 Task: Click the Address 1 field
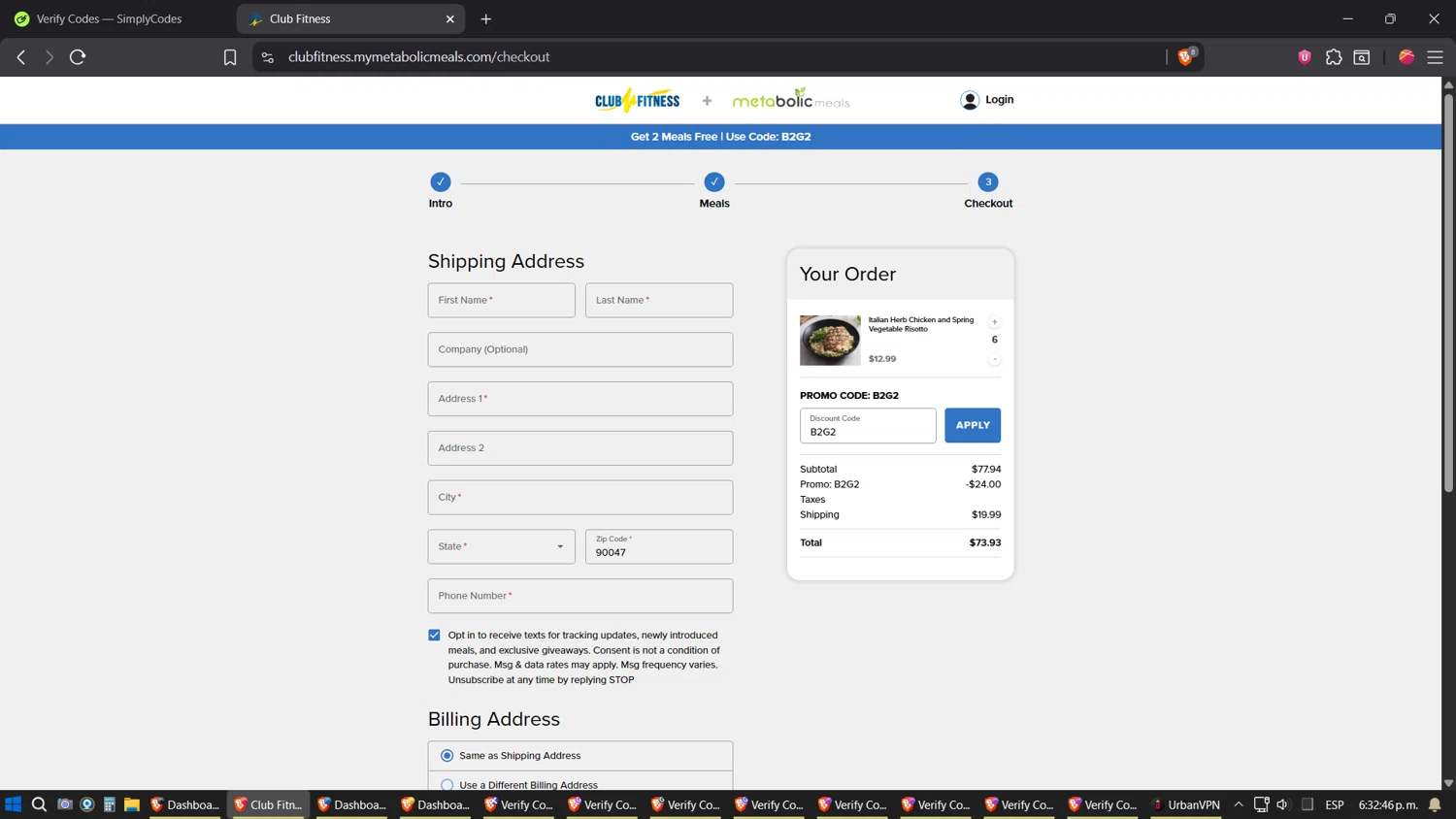[x=580, y=399]
